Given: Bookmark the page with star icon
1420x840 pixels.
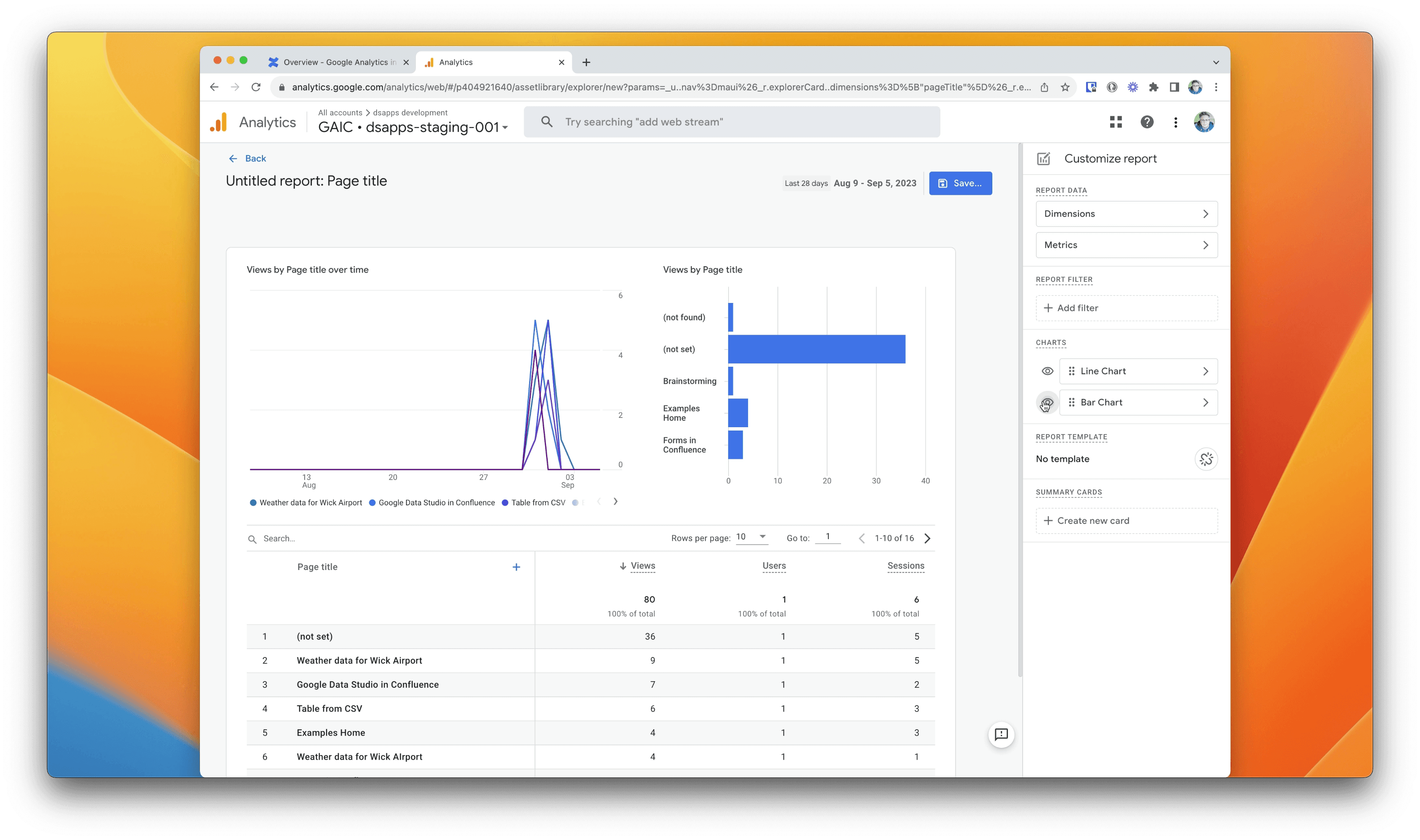Looking at the screenshot, I should [x=1065, y=87].
